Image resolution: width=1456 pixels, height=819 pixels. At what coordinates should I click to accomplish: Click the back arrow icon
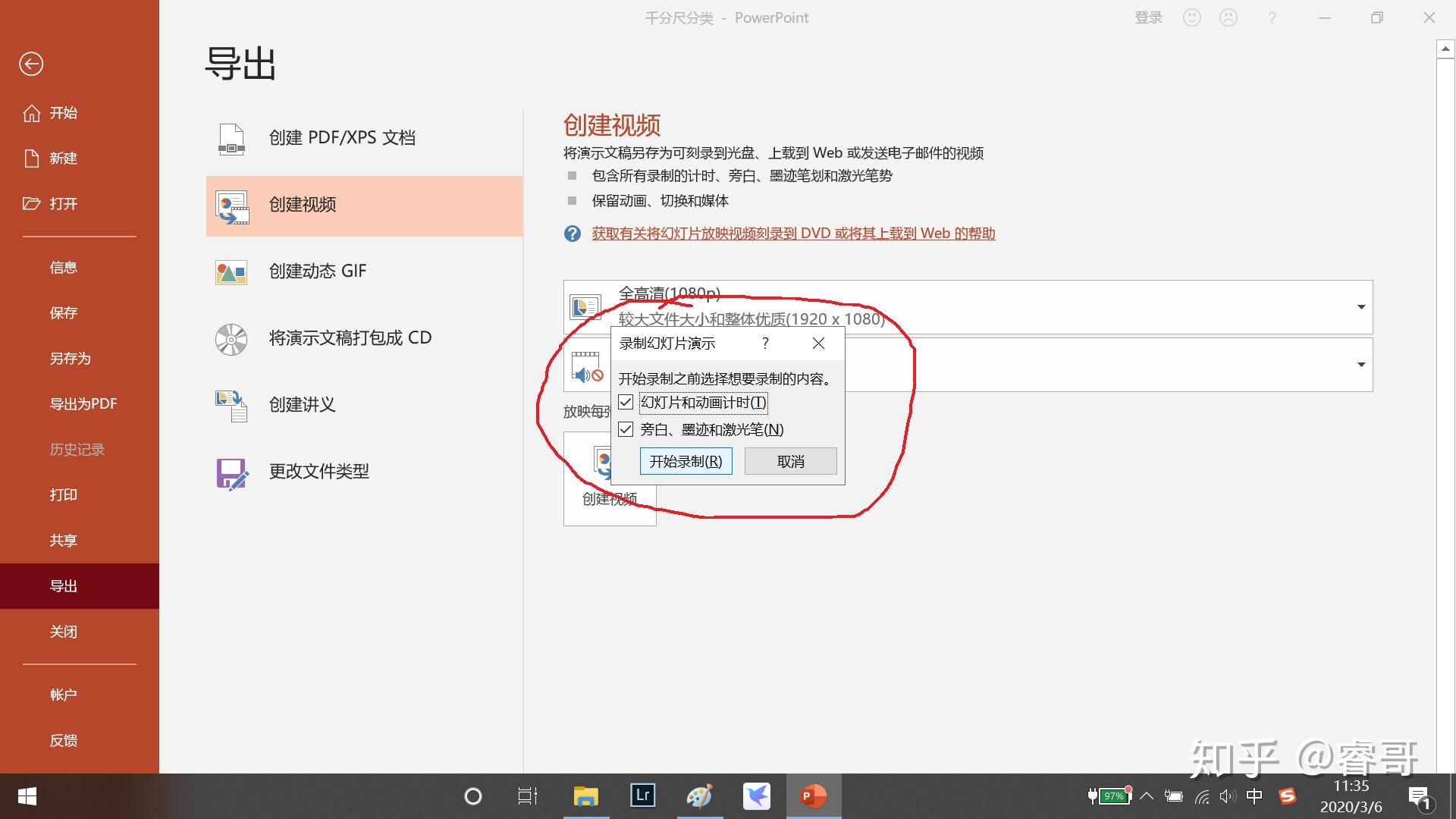(x=31, y=64)
